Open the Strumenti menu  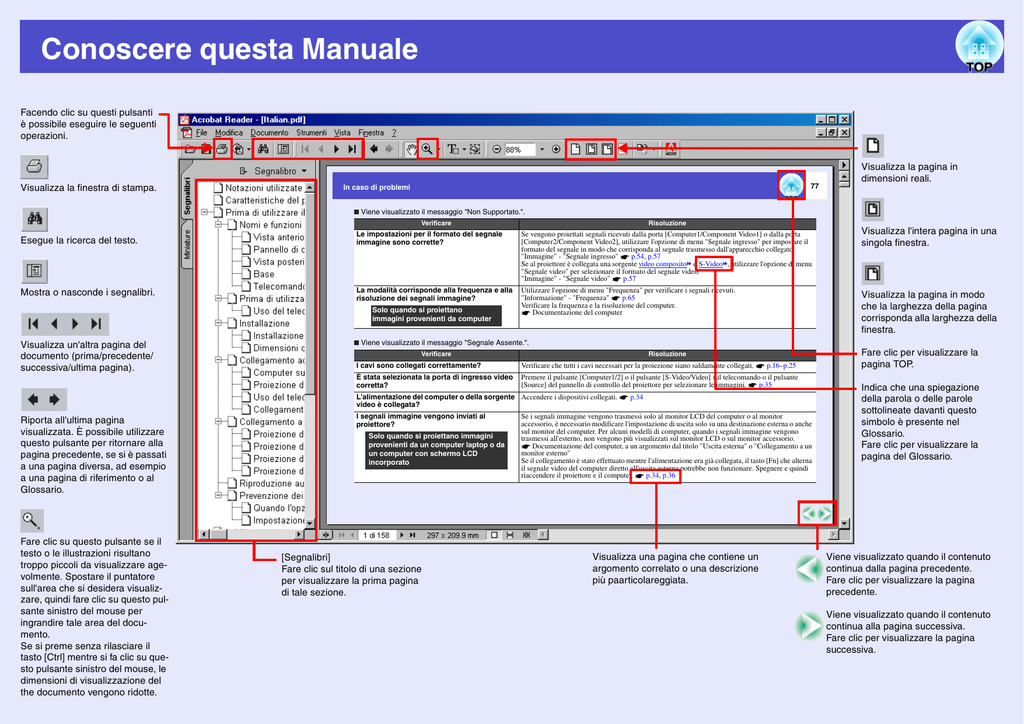pyautogui.click(x=312, y=133)
